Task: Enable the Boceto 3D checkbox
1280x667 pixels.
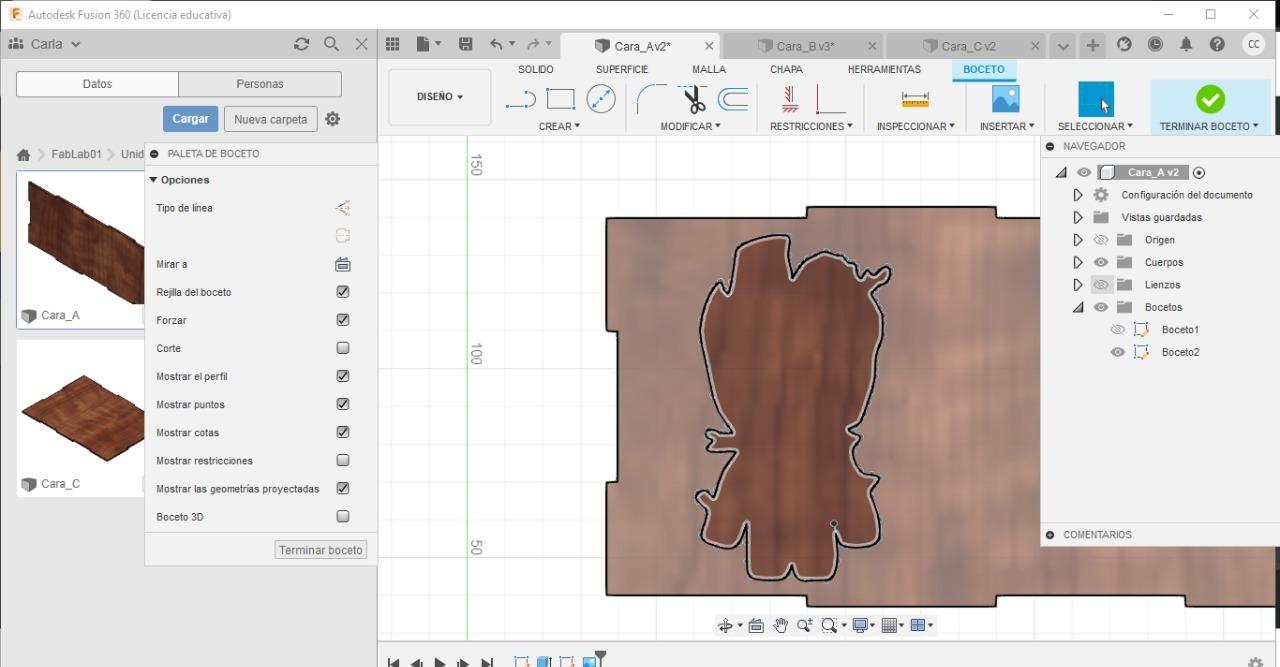Action: pos(343,517)
